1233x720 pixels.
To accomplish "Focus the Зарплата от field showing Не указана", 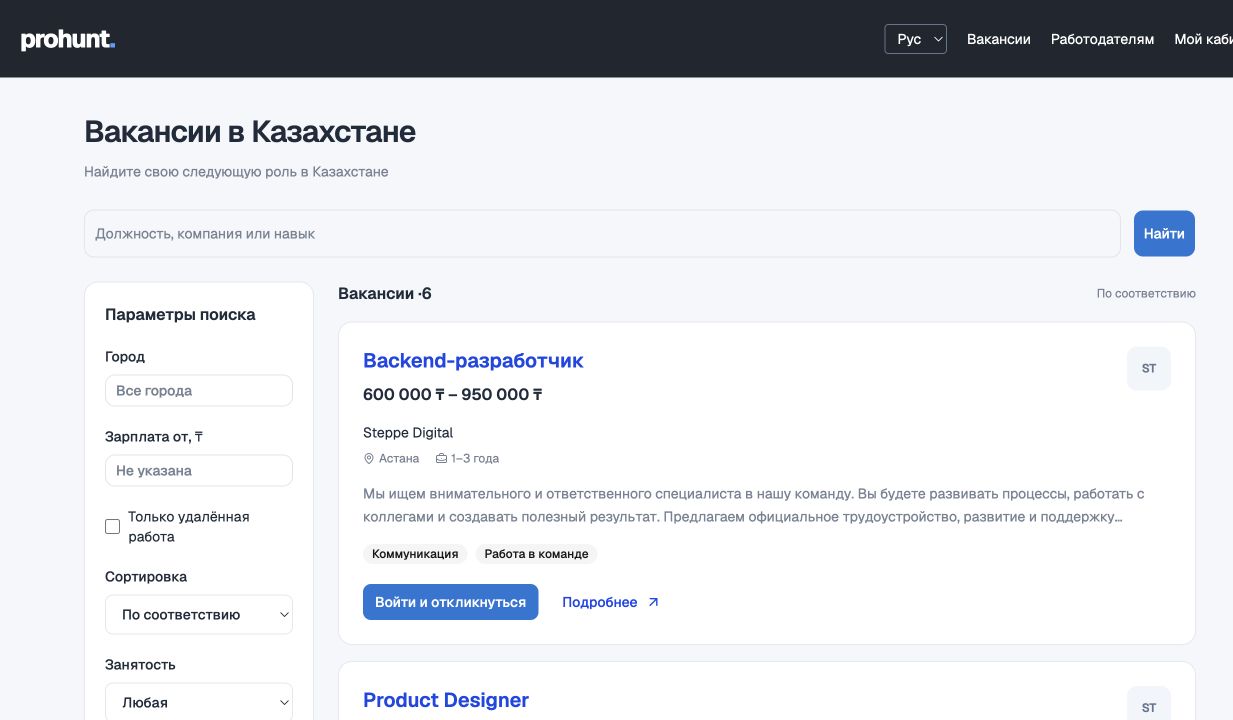I will (x=199, y=471).
